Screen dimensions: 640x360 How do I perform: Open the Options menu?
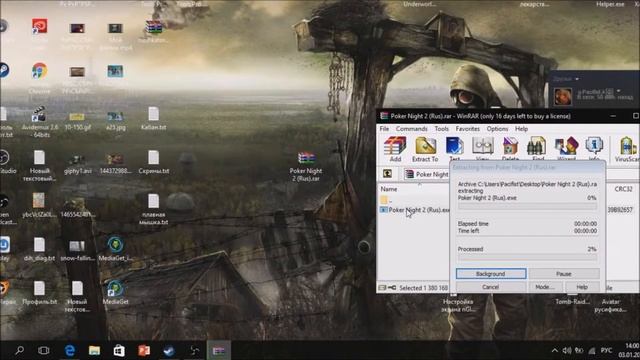(497, 129)
